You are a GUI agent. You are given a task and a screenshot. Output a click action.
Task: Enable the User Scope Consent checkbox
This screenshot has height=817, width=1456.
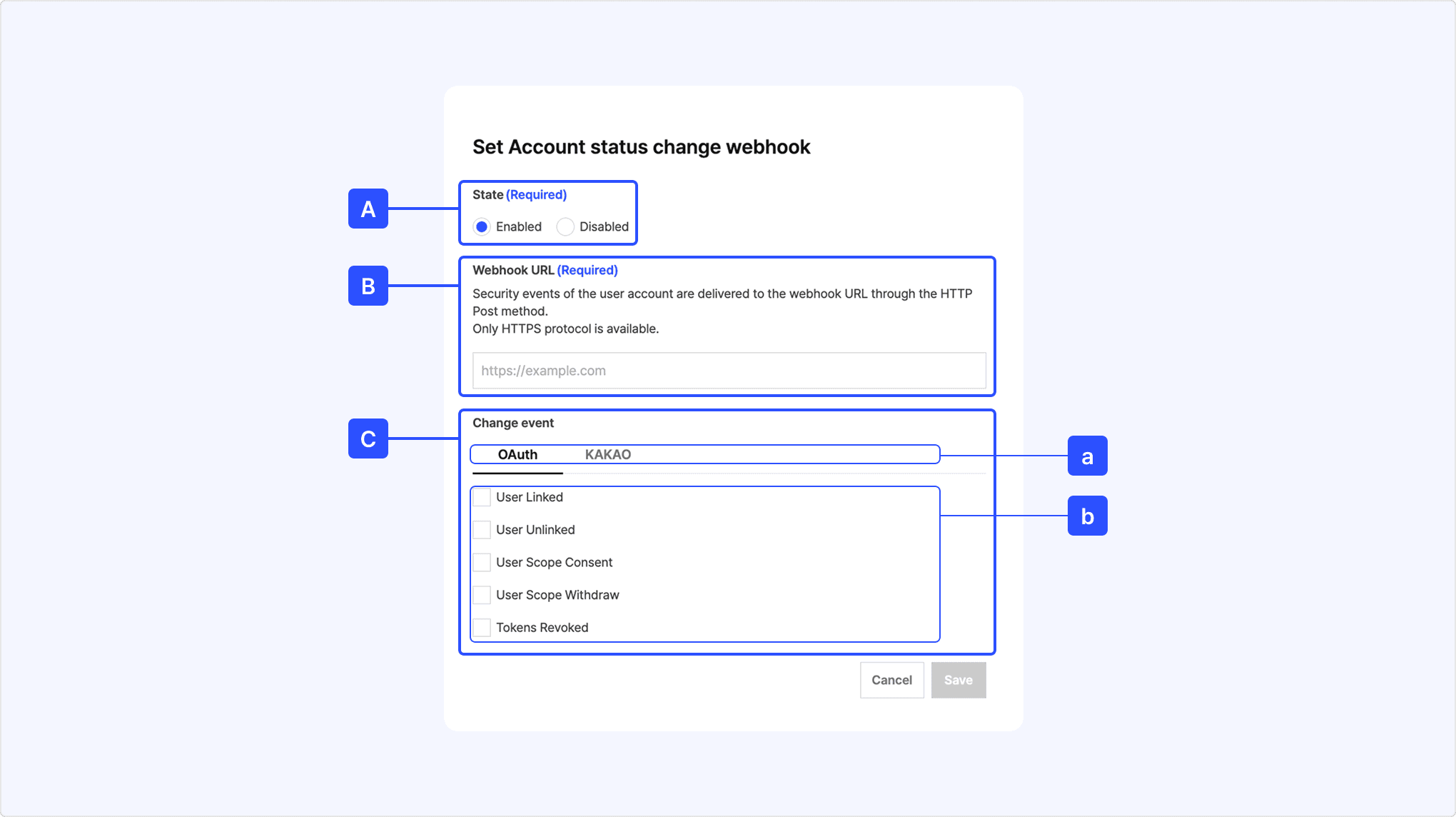[482, 563]
